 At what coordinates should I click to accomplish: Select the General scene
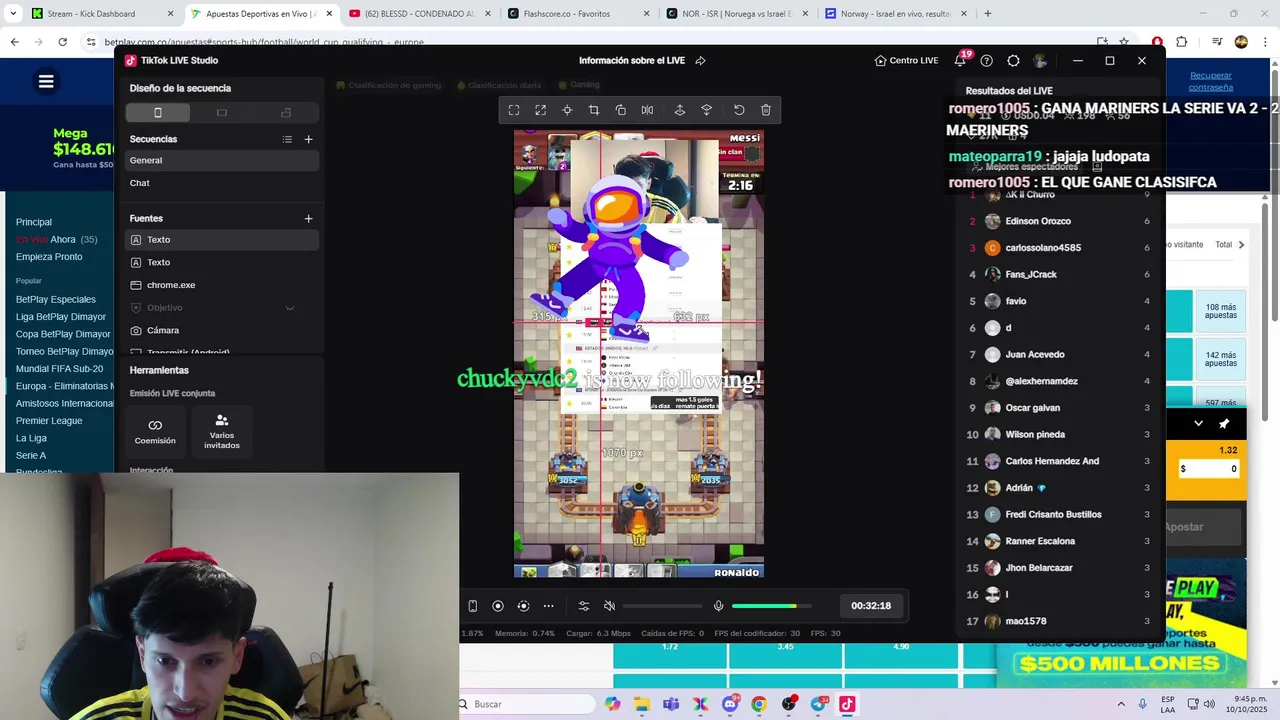222,160
